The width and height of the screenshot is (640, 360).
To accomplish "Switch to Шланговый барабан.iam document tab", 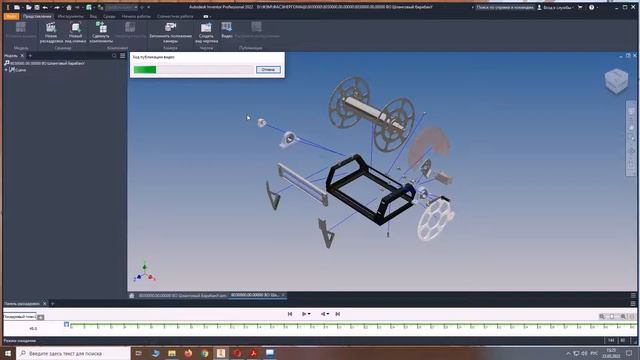I will click(182, 295).
